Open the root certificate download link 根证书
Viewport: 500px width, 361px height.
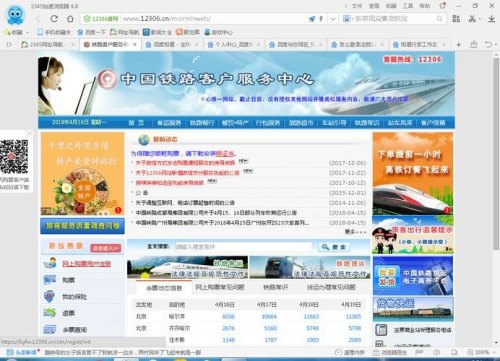(x=225, y=154)
